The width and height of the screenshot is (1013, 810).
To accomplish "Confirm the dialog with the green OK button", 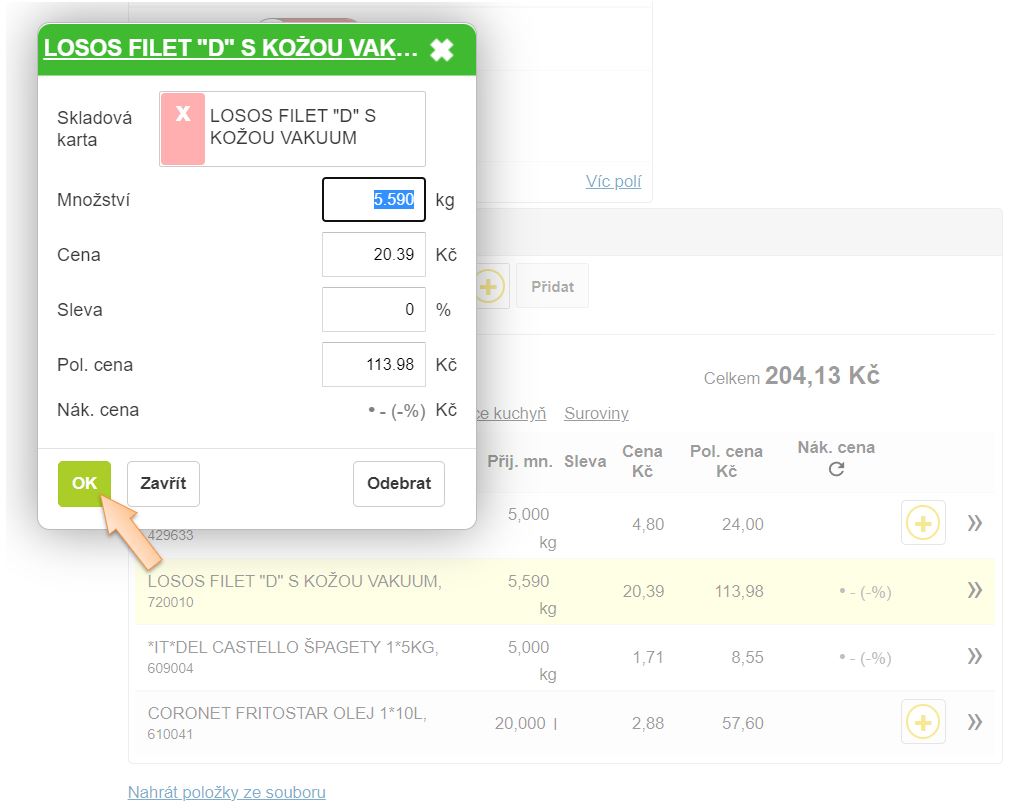I will tap(84, 484).
